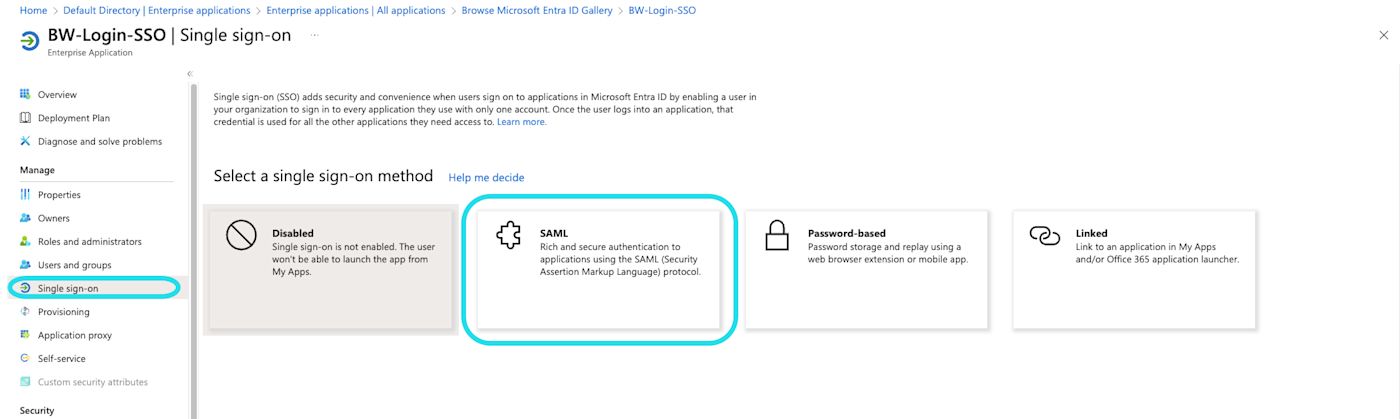Click the Single sign-on sidebar icon
Screen dimensions: 1400x419
tap(25, 288)
